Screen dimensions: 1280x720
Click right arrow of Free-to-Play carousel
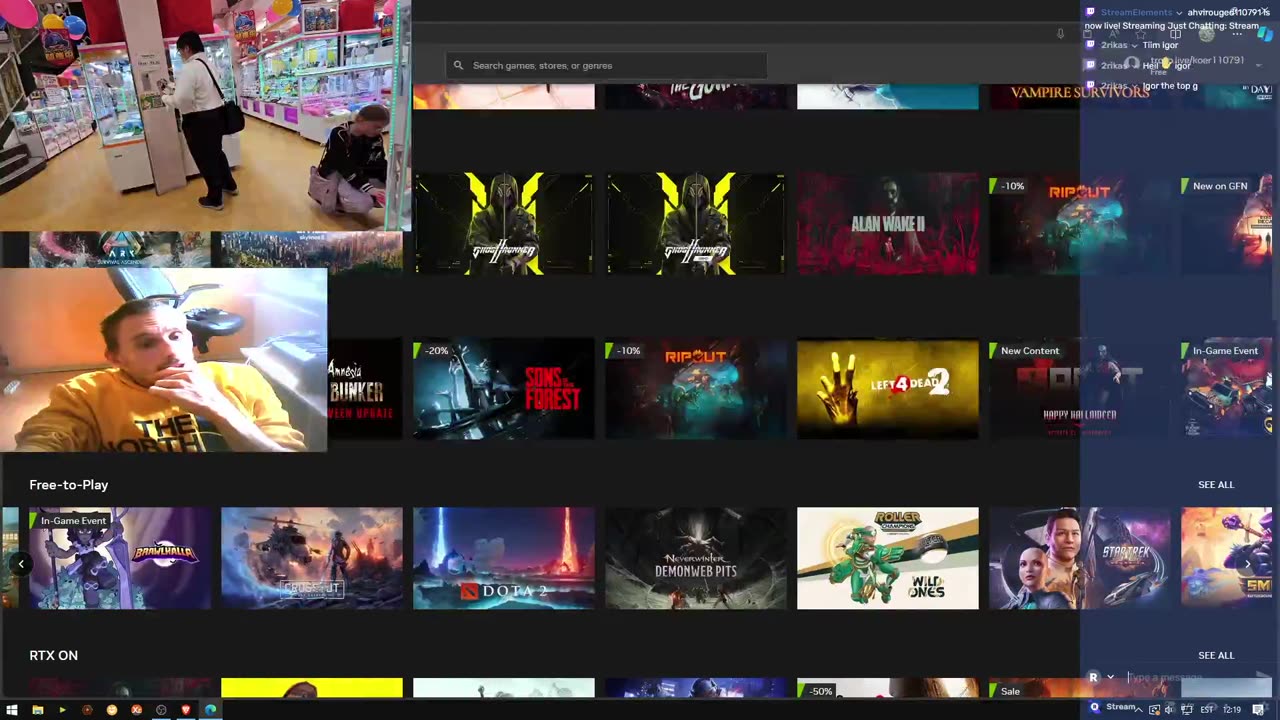[x=1247, y=565]
